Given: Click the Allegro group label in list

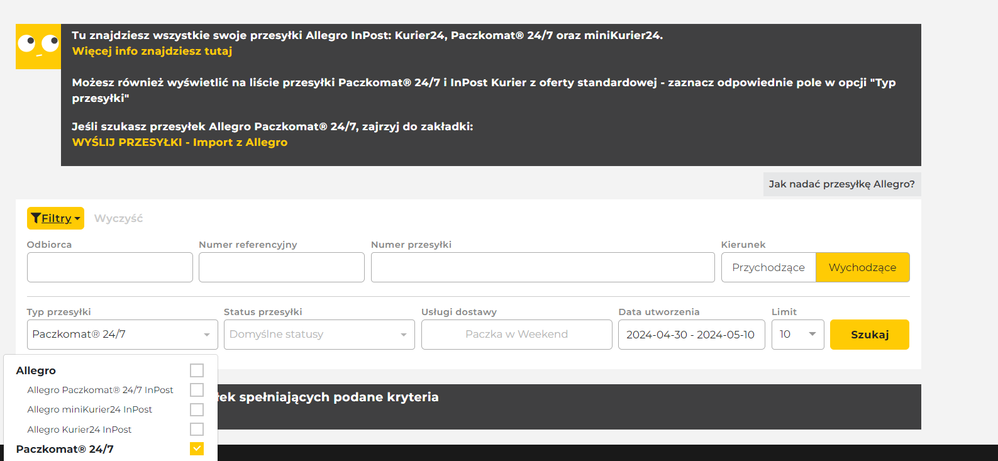Looking at the screenshot, I should [36, 371].
